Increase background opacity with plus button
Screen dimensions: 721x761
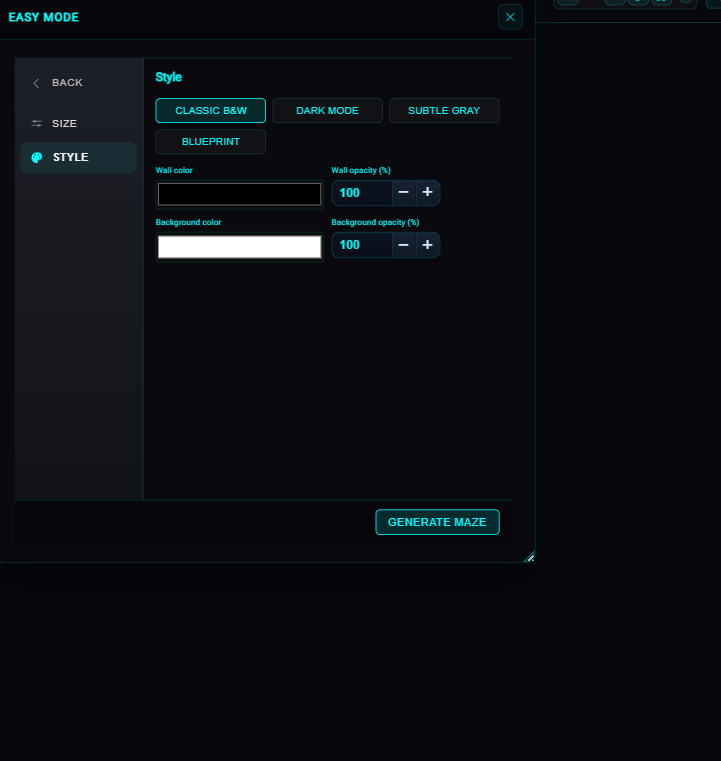(x=427, y=245)
